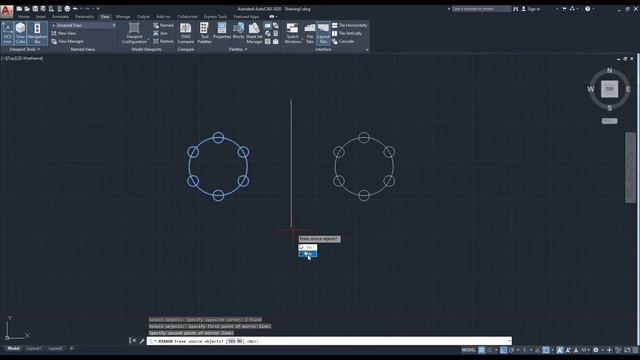Click the W compass direction on ViewCube
Viewport: 640px width, 360px height.
[591, 89]
